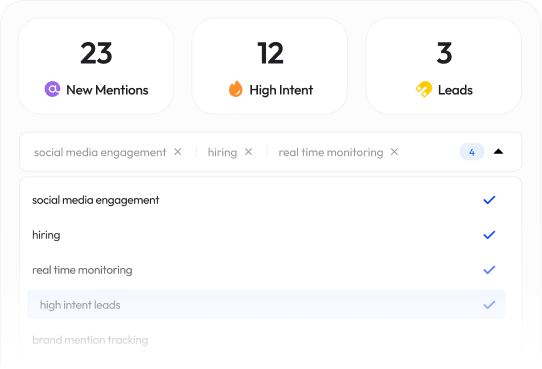
Task: Collapse the keyword dropdown with the arrow
Action: tap(498, 152)
